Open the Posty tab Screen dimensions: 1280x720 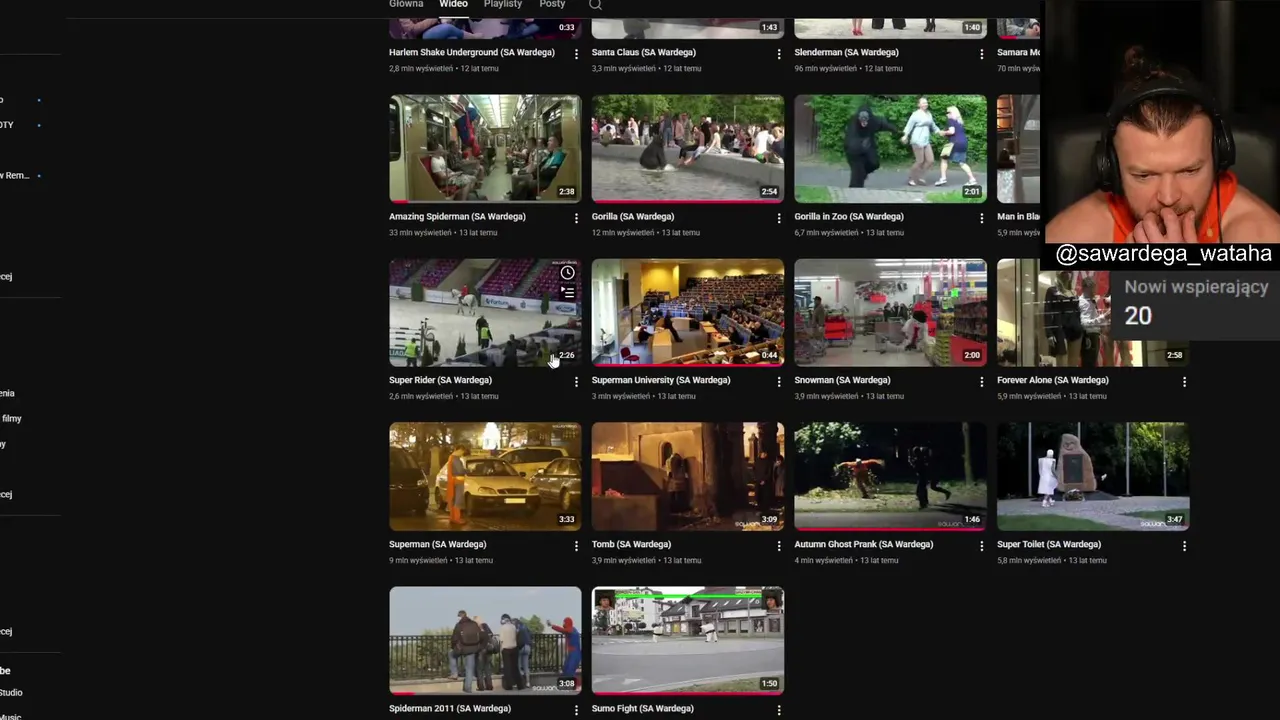coord(552,4)
